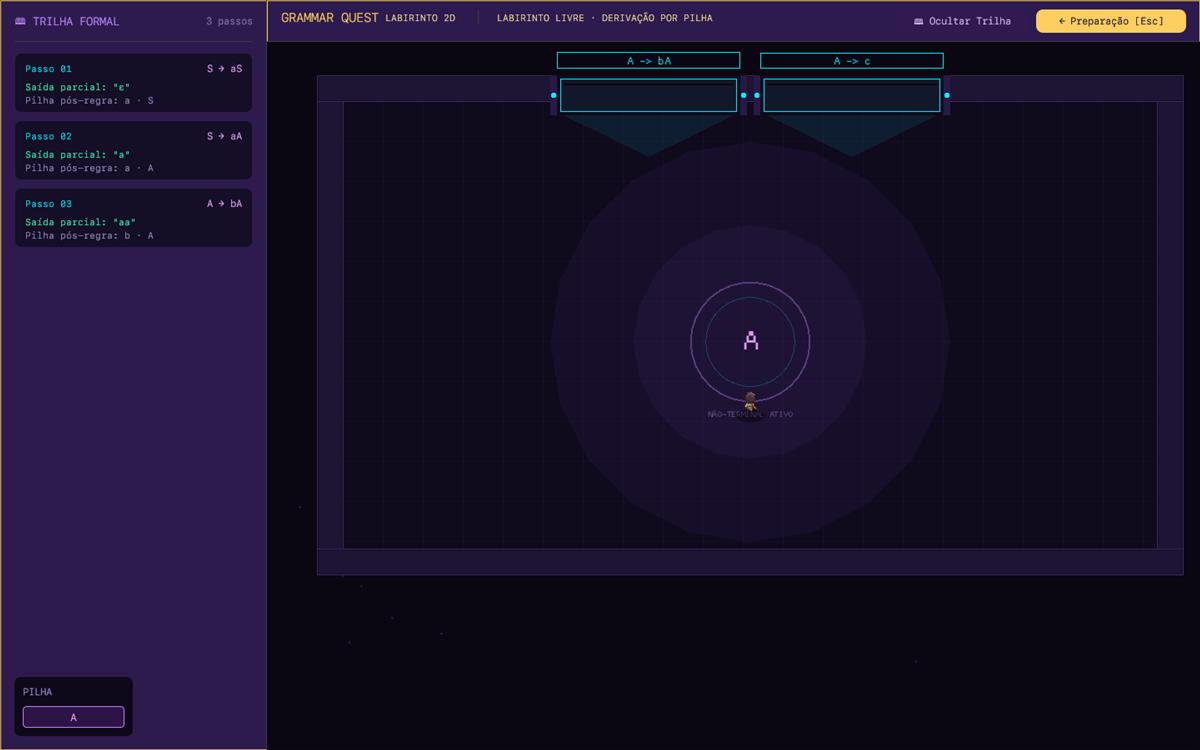Select the door gate under the A -> c label

click(x=852, y=95)
